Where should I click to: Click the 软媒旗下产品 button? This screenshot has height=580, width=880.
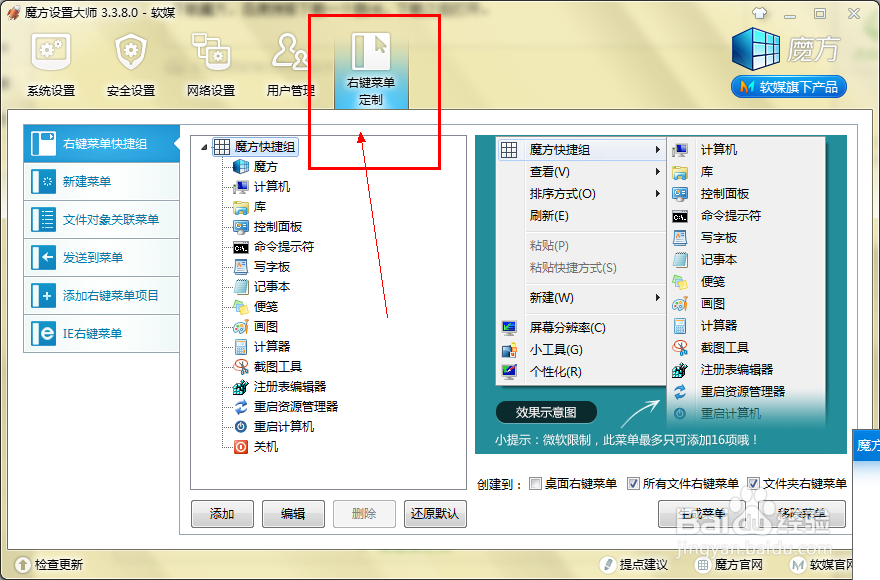[789, 87]
